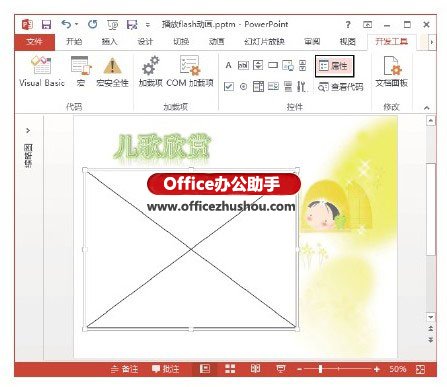The width and height of the screenshot is (447, 387).
Task: Select the Label (A) control
Action: (x=228, y=65)
